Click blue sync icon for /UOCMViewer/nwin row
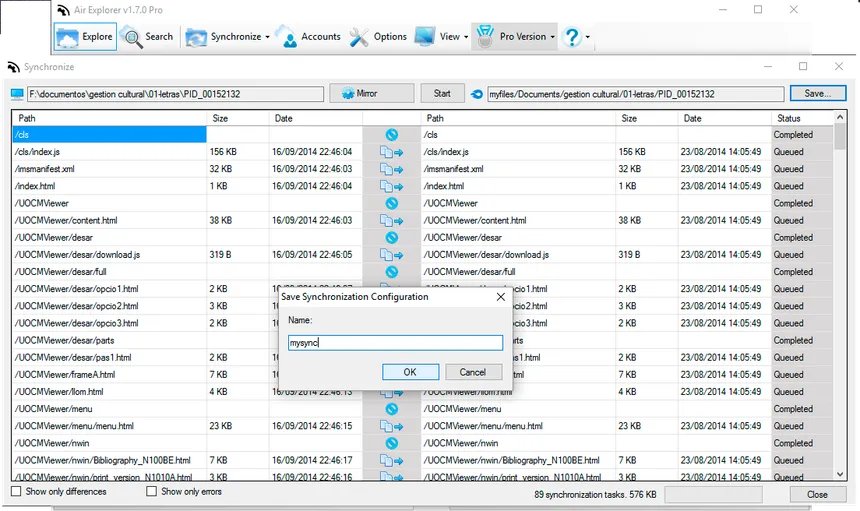Viewport: 860px width, 511px height. coord(392,444)
